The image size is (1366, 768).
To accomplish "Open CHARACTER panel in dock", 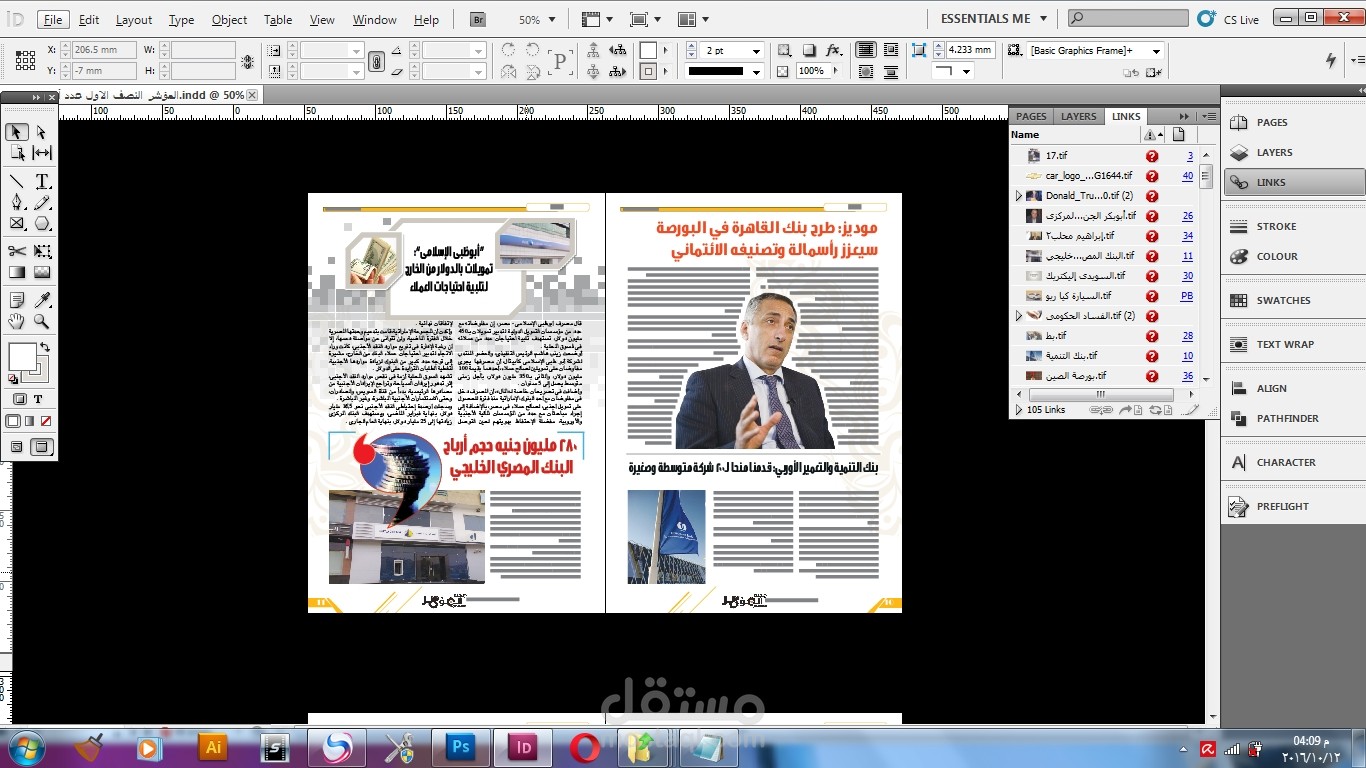I will (x=1294, y=462).
